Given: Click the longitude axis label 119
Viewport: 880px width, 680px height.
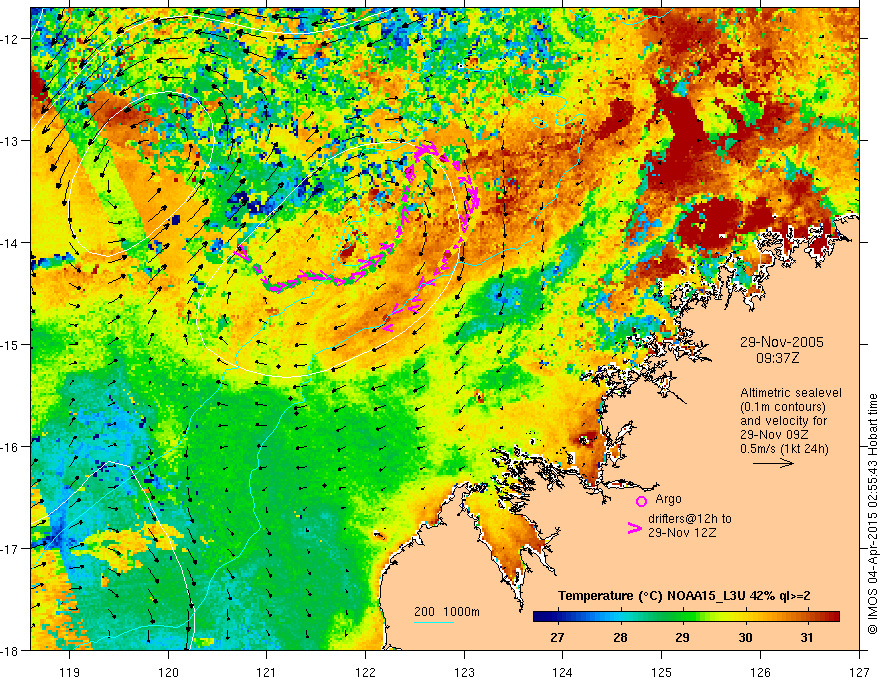Looking at the screenshot, I should pyautogui.click(x=70, y=672).
